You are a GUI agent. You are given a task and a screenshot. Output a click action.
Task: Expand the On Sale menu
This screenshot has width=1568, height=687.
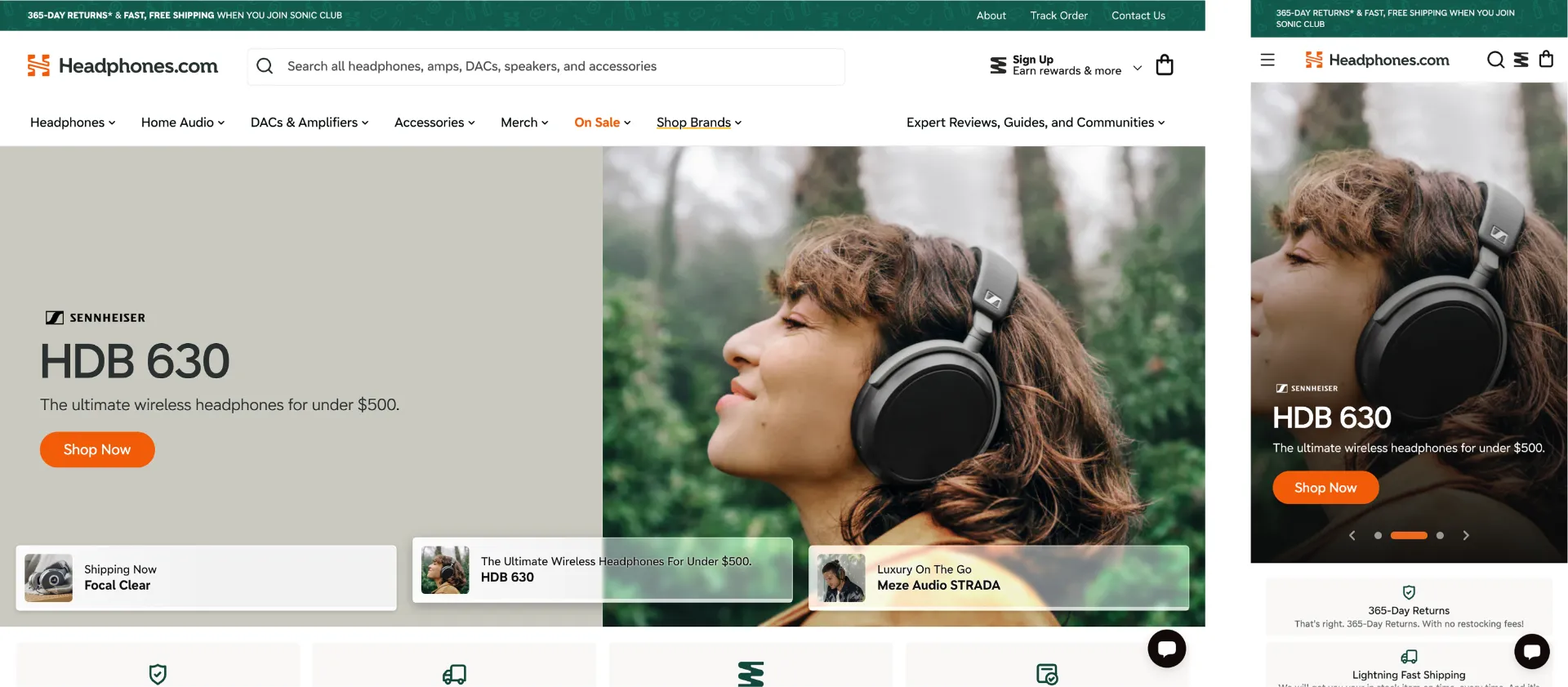pos(603,123)
